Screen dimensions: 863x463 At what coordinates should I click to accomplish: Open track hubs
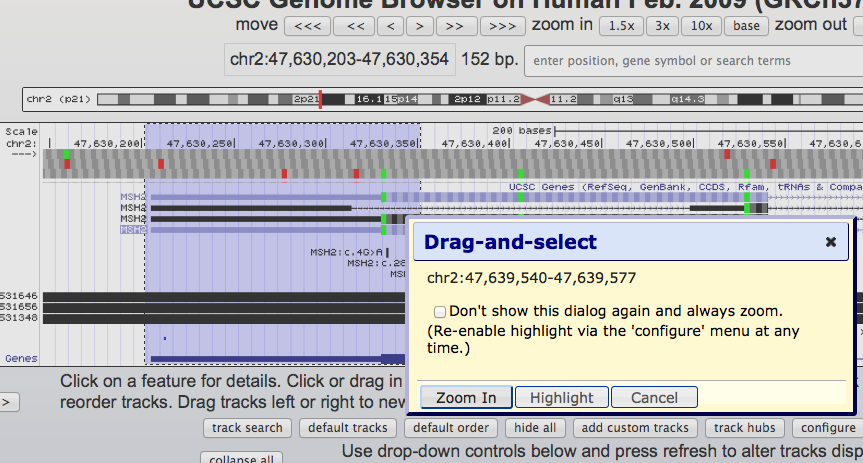tap(745, 428)
